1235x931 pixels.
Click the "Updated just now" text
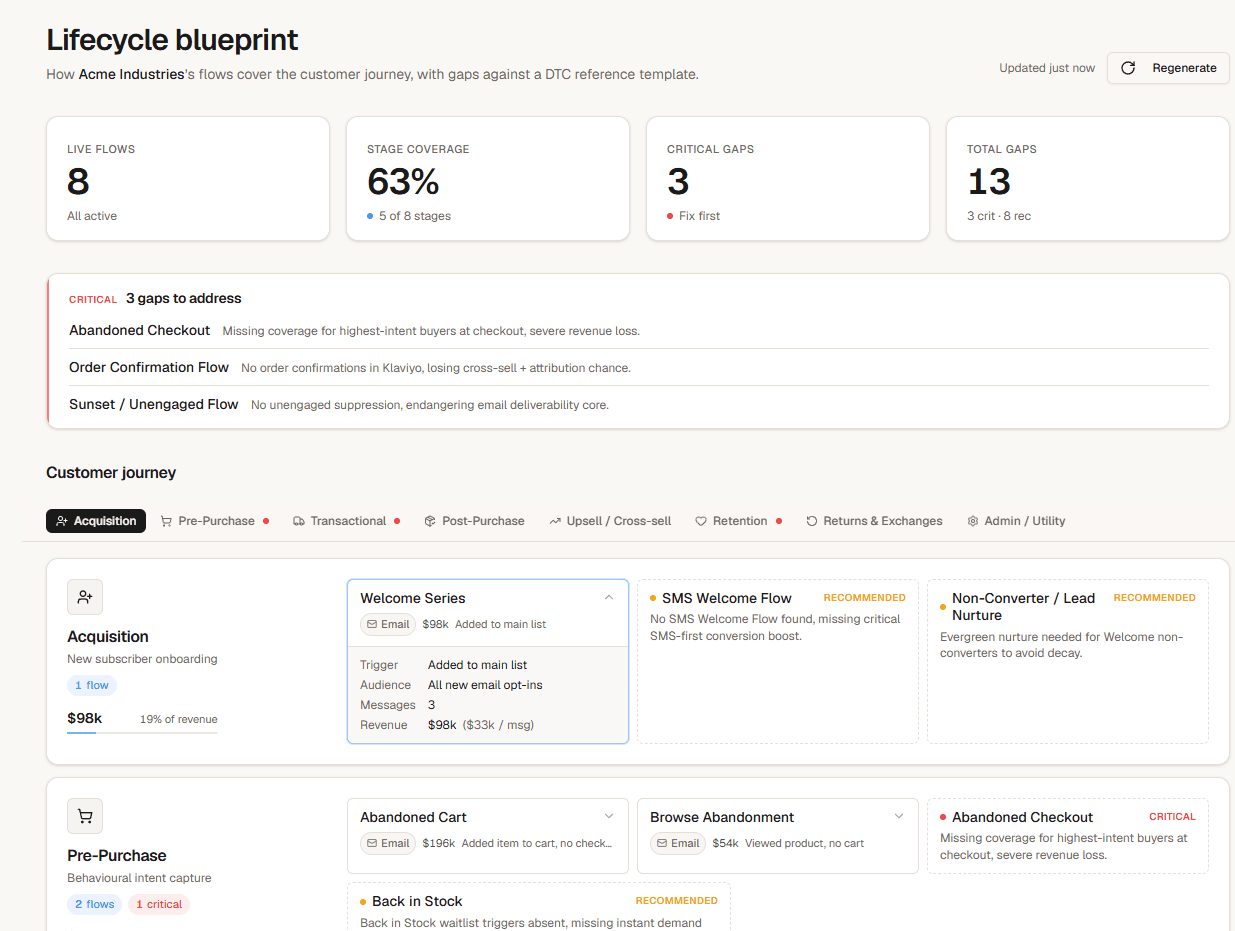(x=1047, y=68)
